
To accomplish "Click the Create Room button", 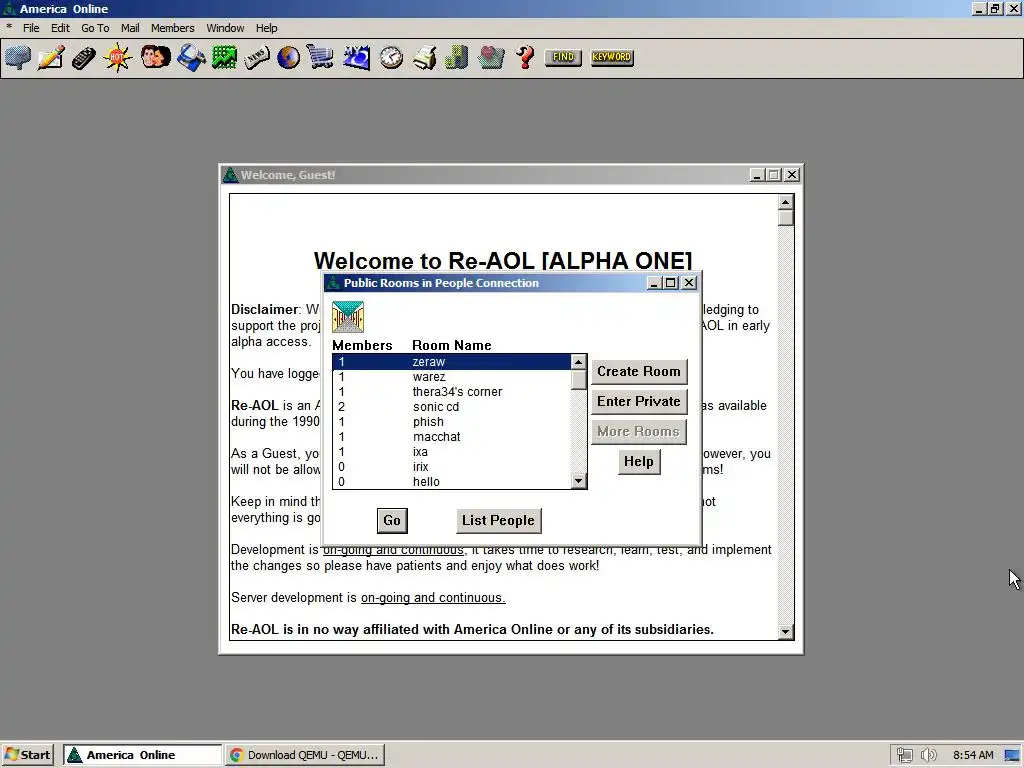I will pos(639,371).
